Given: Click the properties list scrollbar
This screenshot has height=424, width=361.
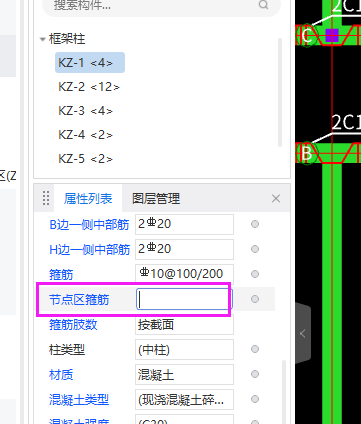Looking at the screenshot, I should (284, 392).
